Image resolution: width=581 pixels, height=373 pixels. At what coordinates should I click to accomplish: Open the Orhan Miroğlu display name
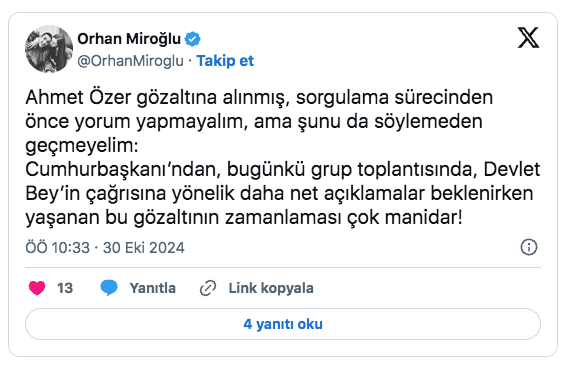(x=129, y=39)
